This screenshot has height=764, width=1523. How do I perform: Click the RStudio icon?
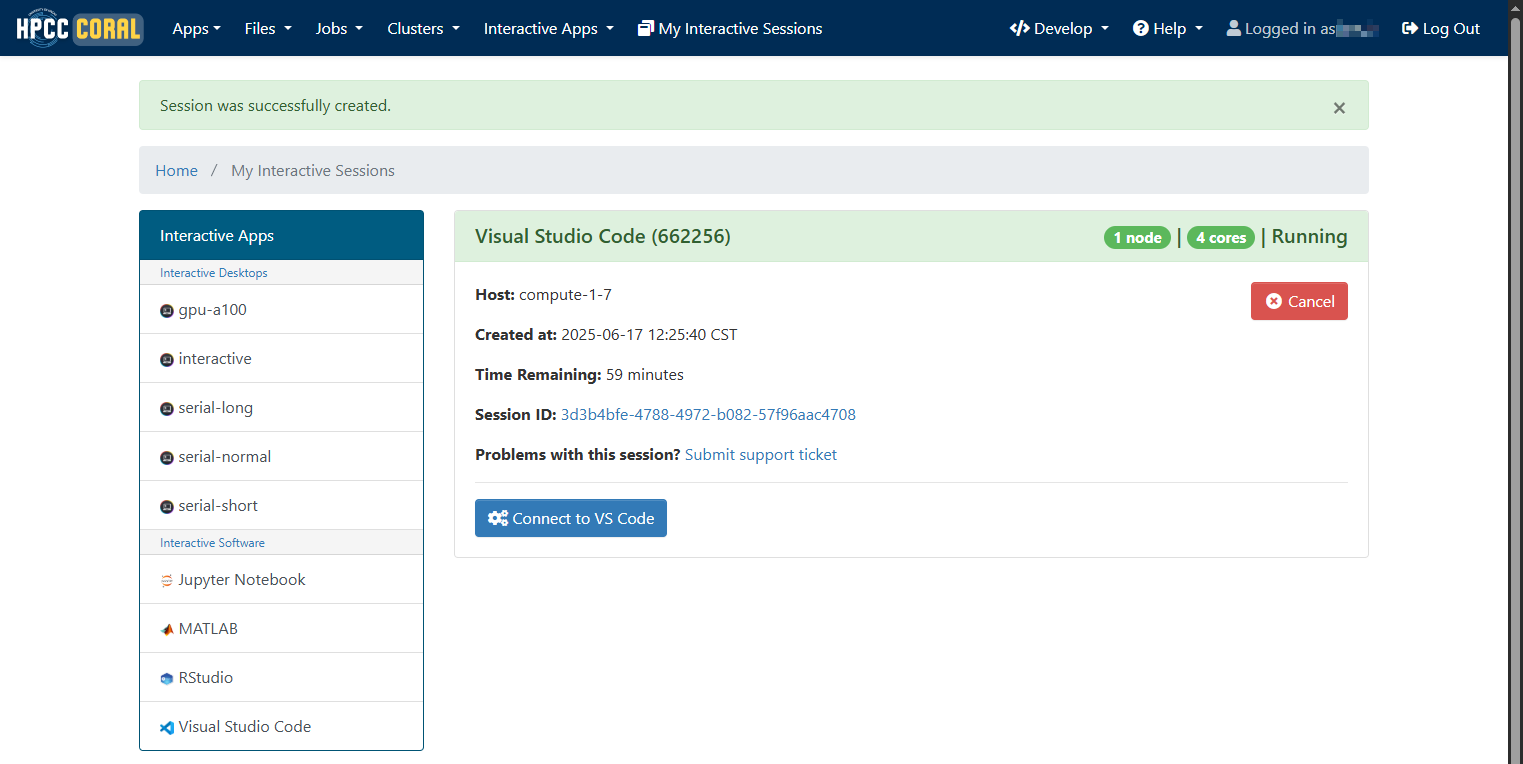(167, 678)
